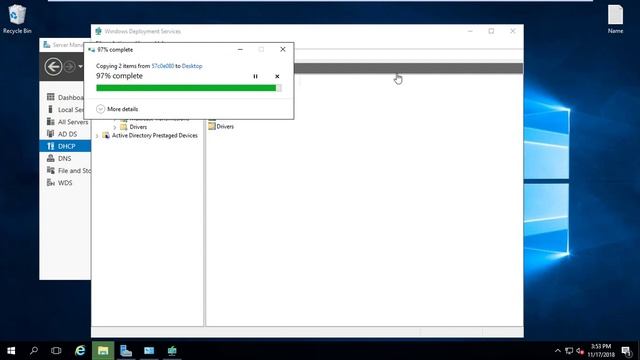Open taskbar search
640x360 pixels.
tap(34, 351)
